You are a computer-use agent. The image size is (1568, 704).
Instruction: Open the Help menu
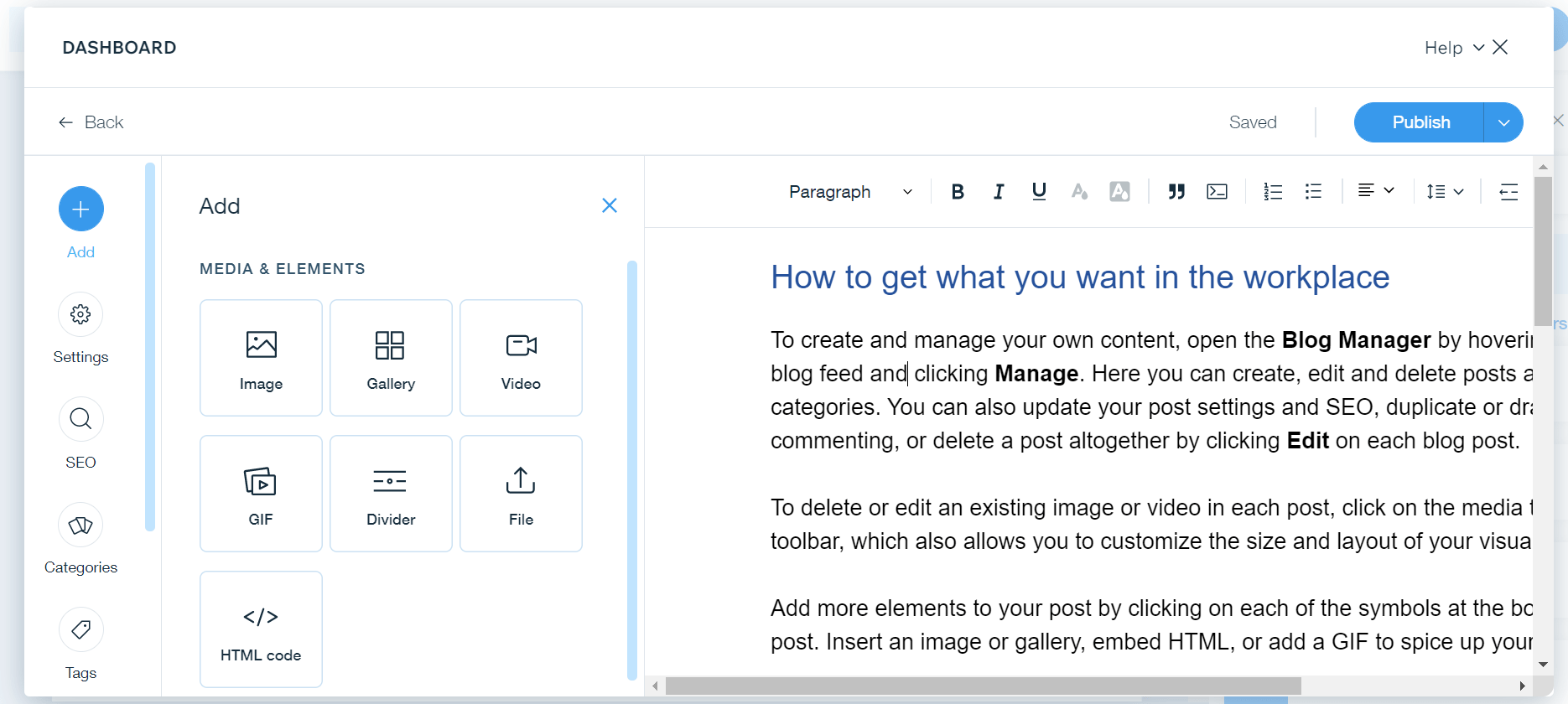tap(1454, 48)
